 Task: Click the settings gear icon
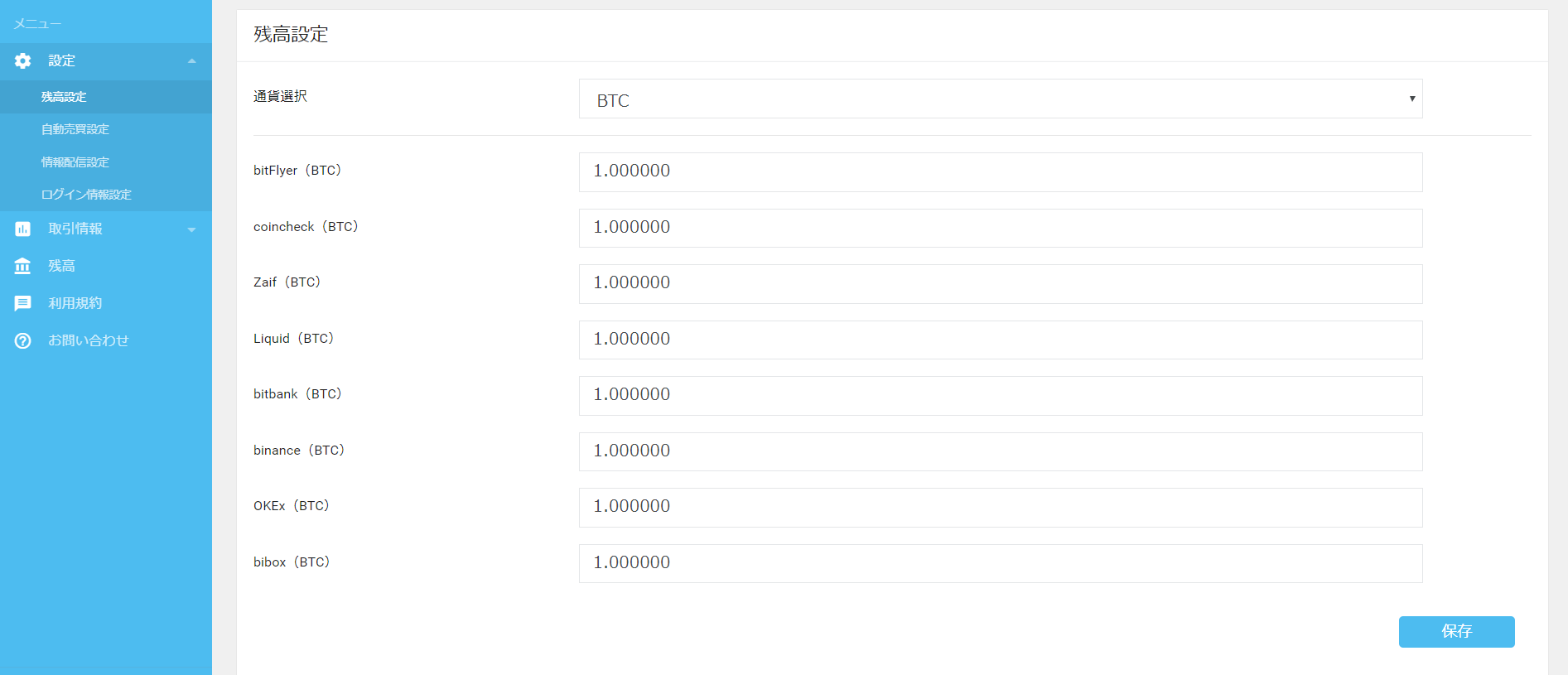(x=23, y=60)
